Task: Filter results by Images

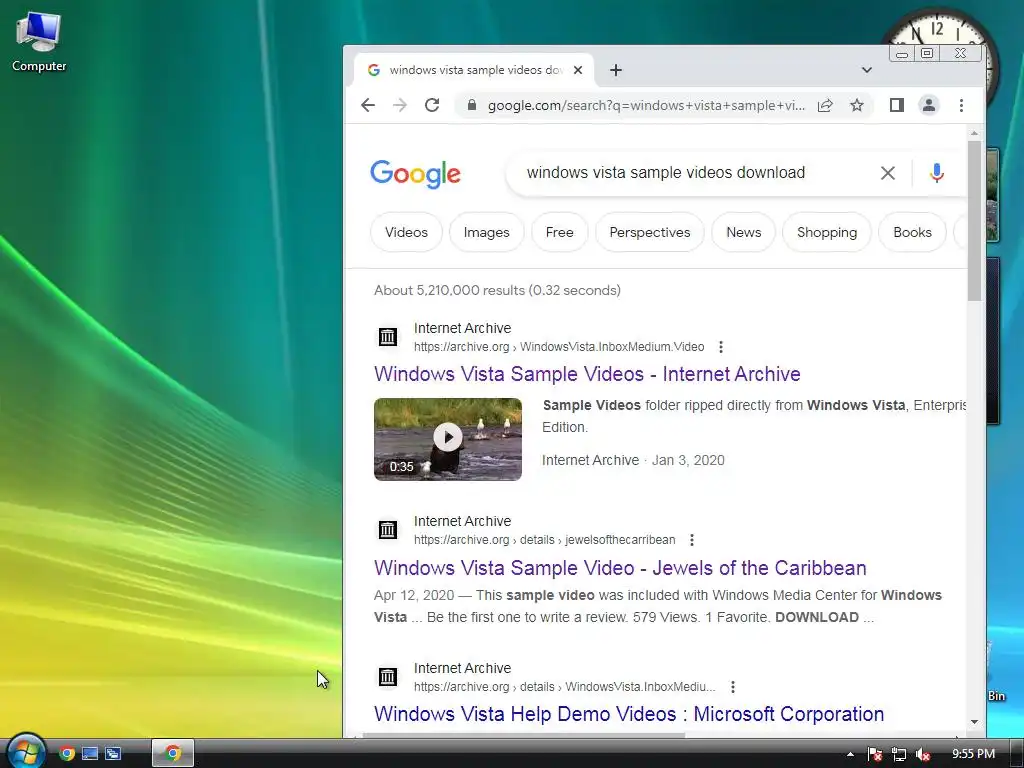Action: pyautogui.click(x=487, y=232)
